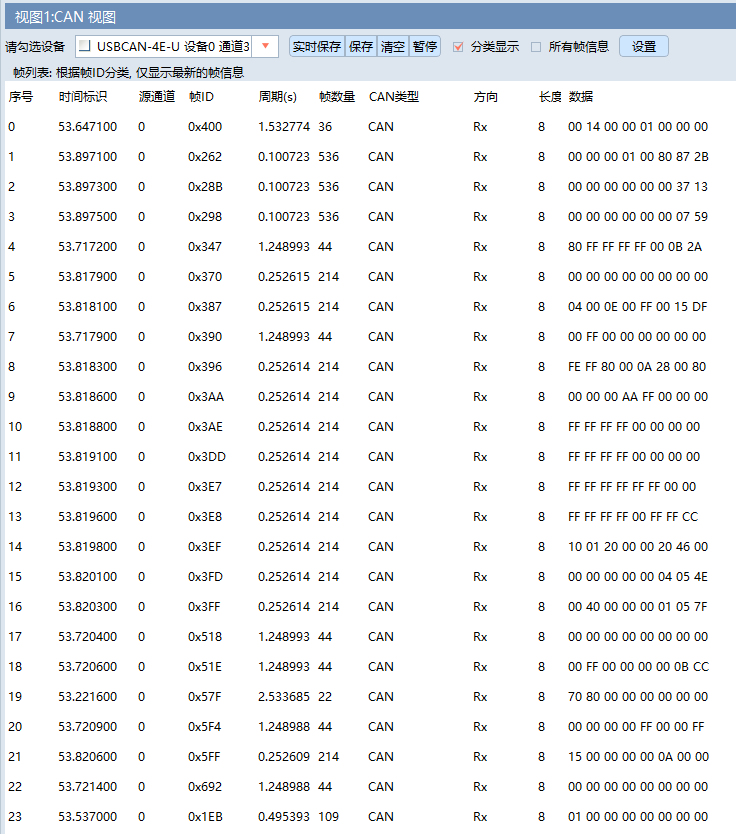Select frame ID 0x400 cell
This screenshot has height=834, width=736.
(205, 127)
